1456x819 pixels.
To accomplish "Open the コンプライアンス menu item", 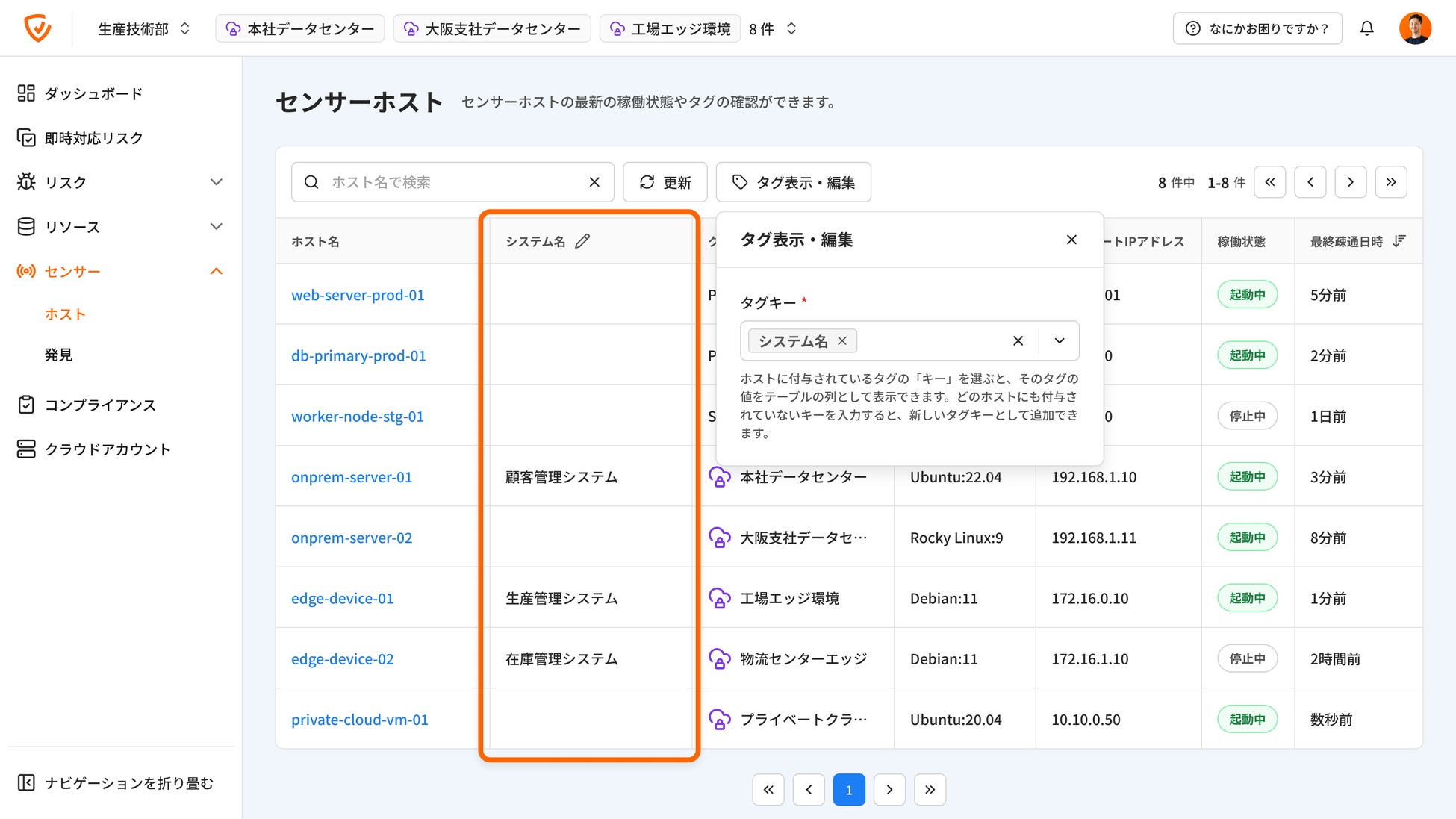I will tap(100, 405).
